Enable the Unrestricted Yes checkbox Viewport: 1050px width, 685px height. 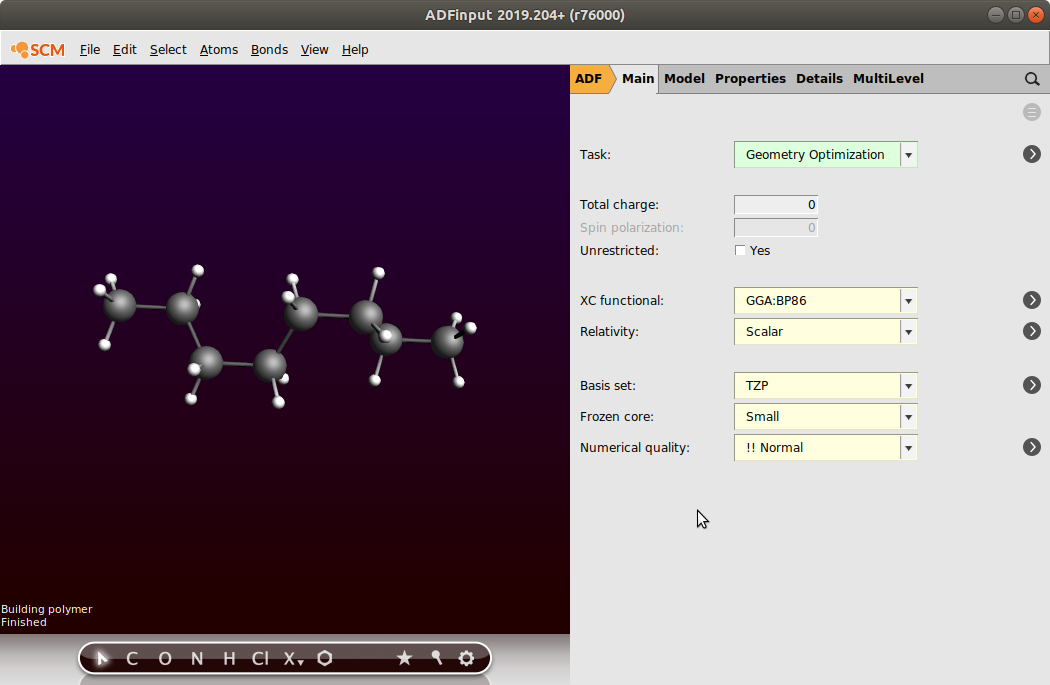pos(740,250)
